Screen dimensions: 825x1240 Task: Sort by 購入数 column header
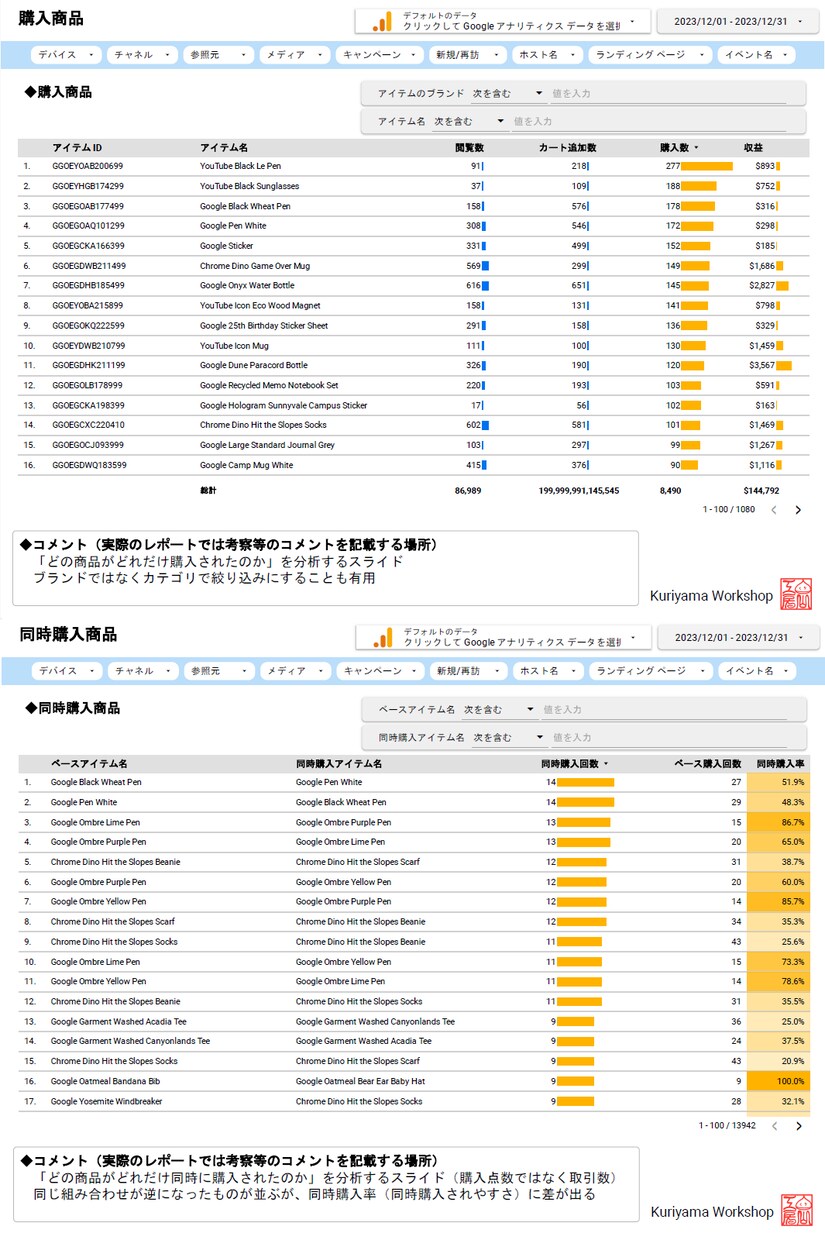[675, 148]
